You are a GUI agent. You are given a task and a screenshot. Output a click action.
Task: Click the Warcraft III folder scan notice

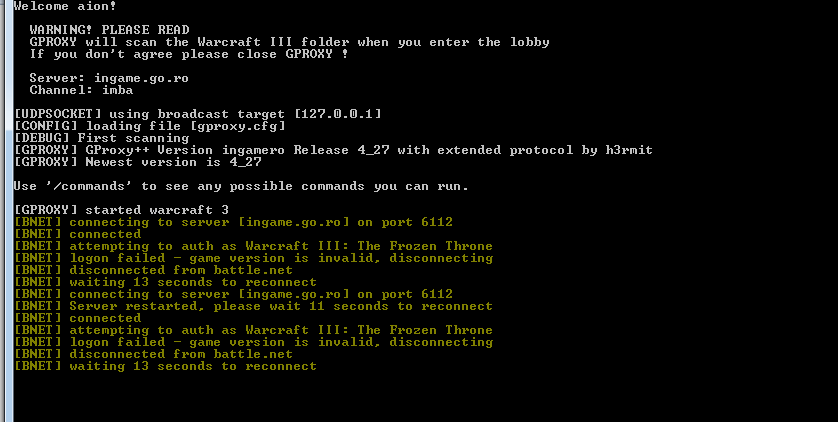coord(289,42)
